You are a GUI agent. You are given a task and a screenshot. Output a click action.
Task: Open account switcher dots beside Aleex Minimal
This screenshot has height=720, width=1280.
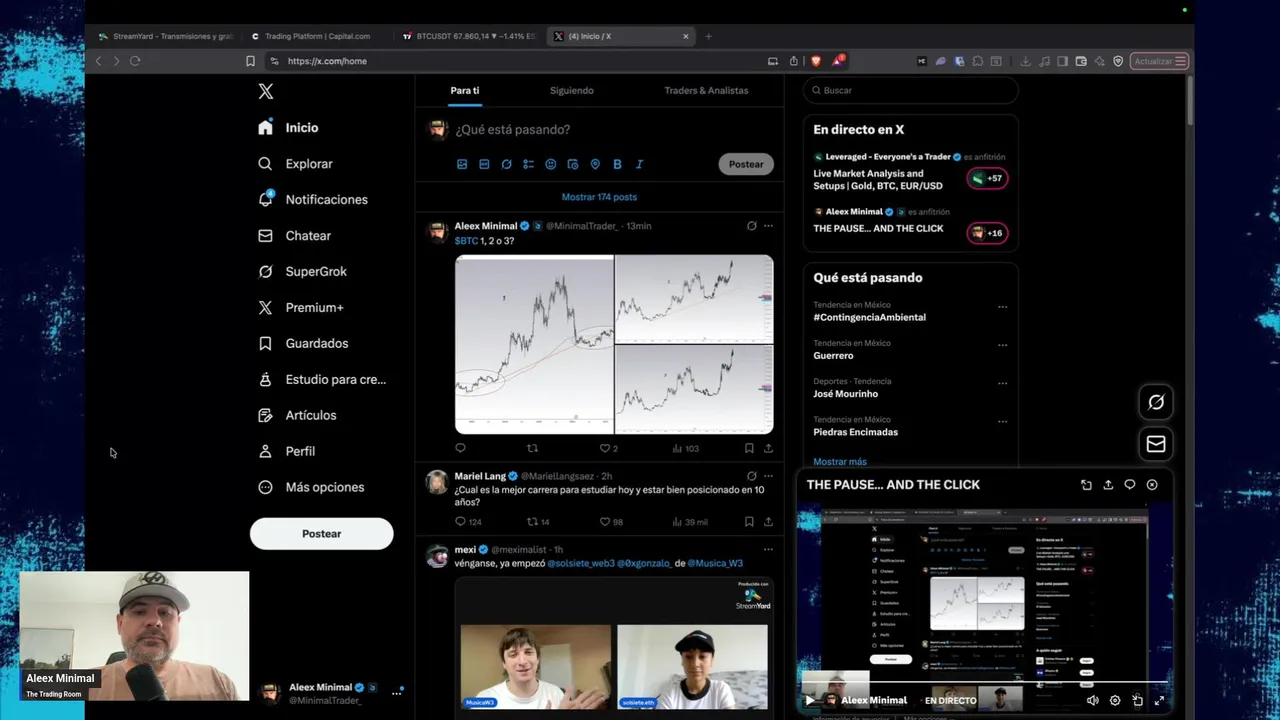point(396,693)
